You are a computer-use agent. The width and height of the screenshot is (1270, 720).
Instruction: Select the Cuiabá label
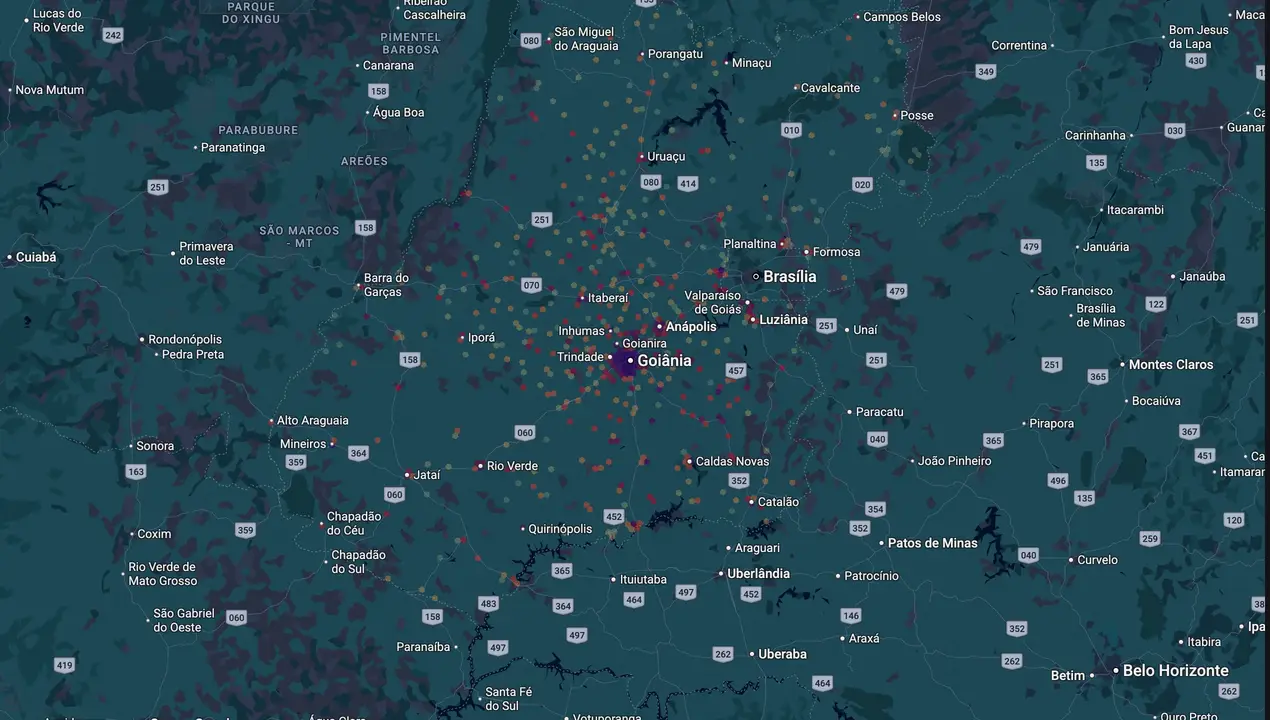tap(36, 257)
